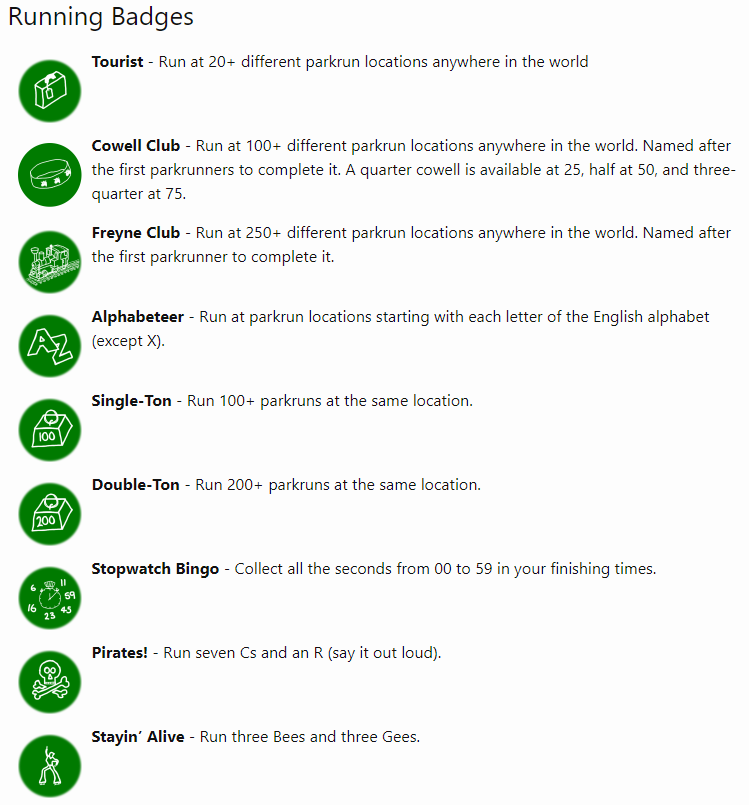Click the bold "Double-Ton" title text
This screenshot has height=805, width=749.
click(136, 485)
